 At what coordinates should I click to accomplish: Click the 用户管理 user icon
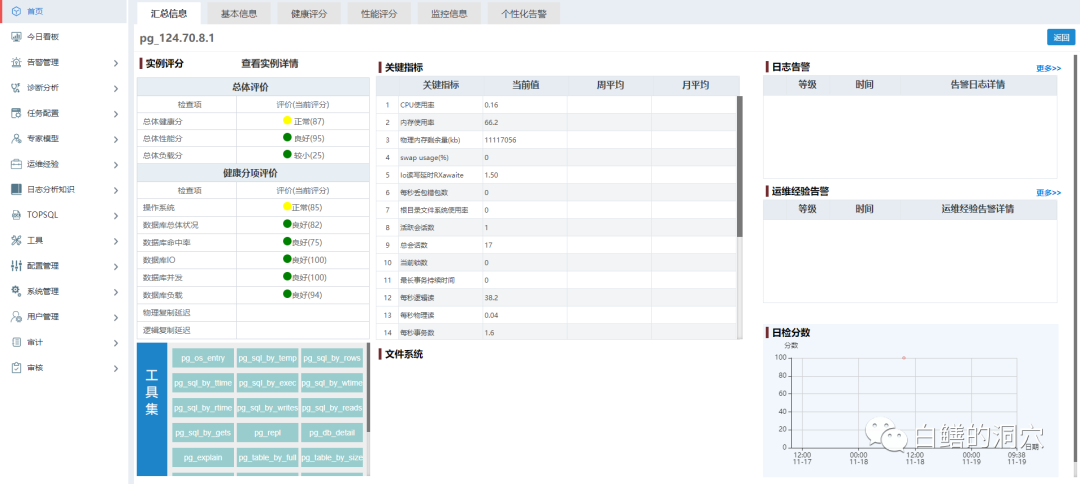click(16, 317)
